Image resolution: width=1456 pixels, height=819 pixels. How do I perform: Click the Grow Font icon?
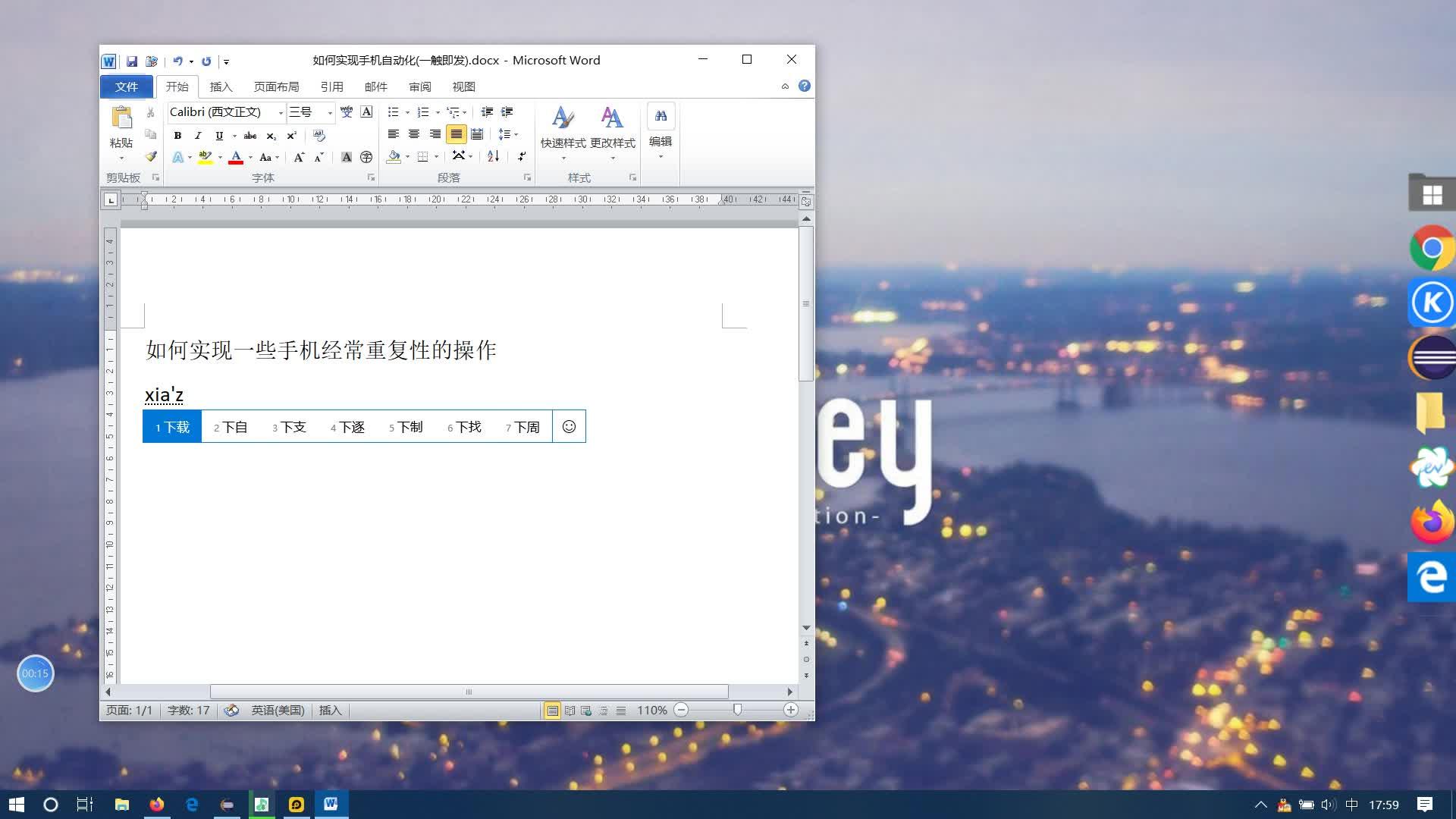click(x=299, y=157)
